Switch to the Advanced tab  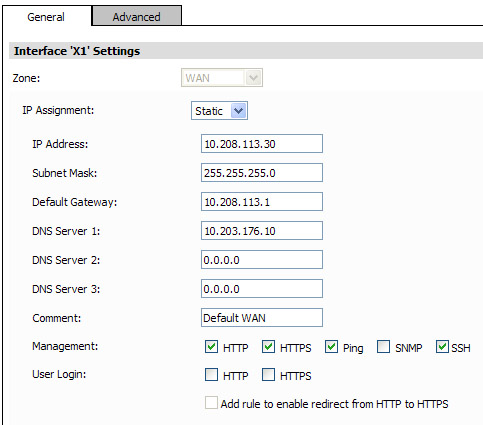coord(137,16)
